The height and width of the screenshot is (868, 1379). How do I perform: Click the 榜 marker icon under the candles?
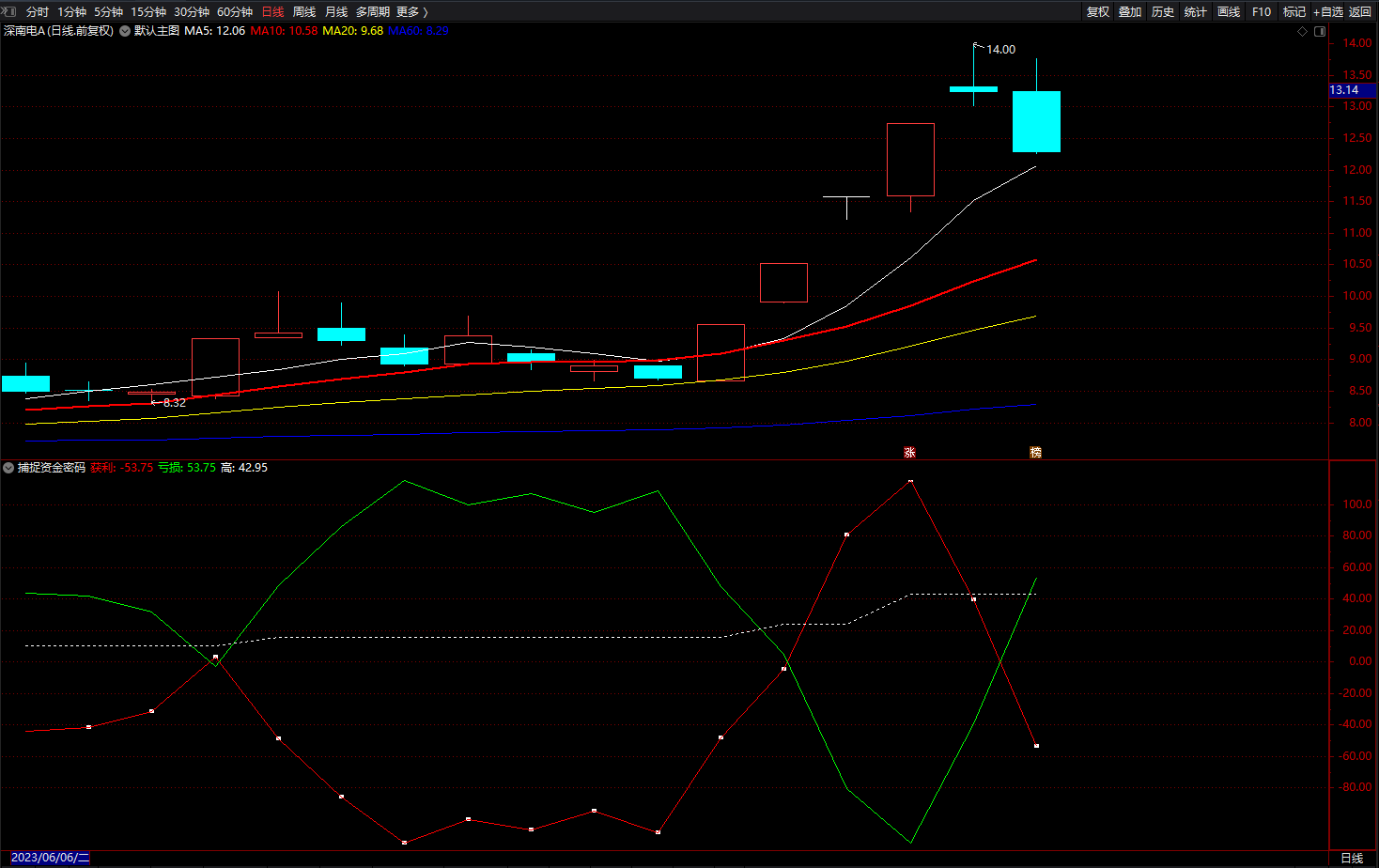(1035, 452)
